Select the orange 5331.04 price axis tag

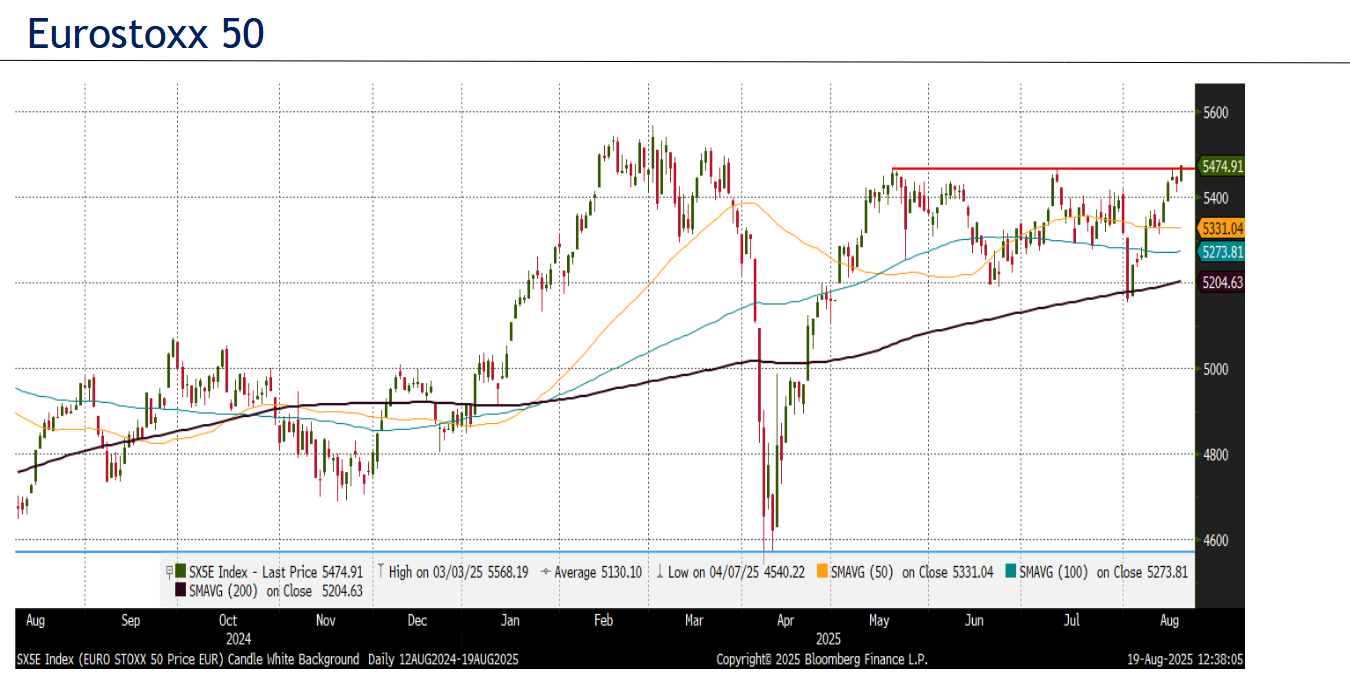pyautogui.click(x=1220, y=228)
